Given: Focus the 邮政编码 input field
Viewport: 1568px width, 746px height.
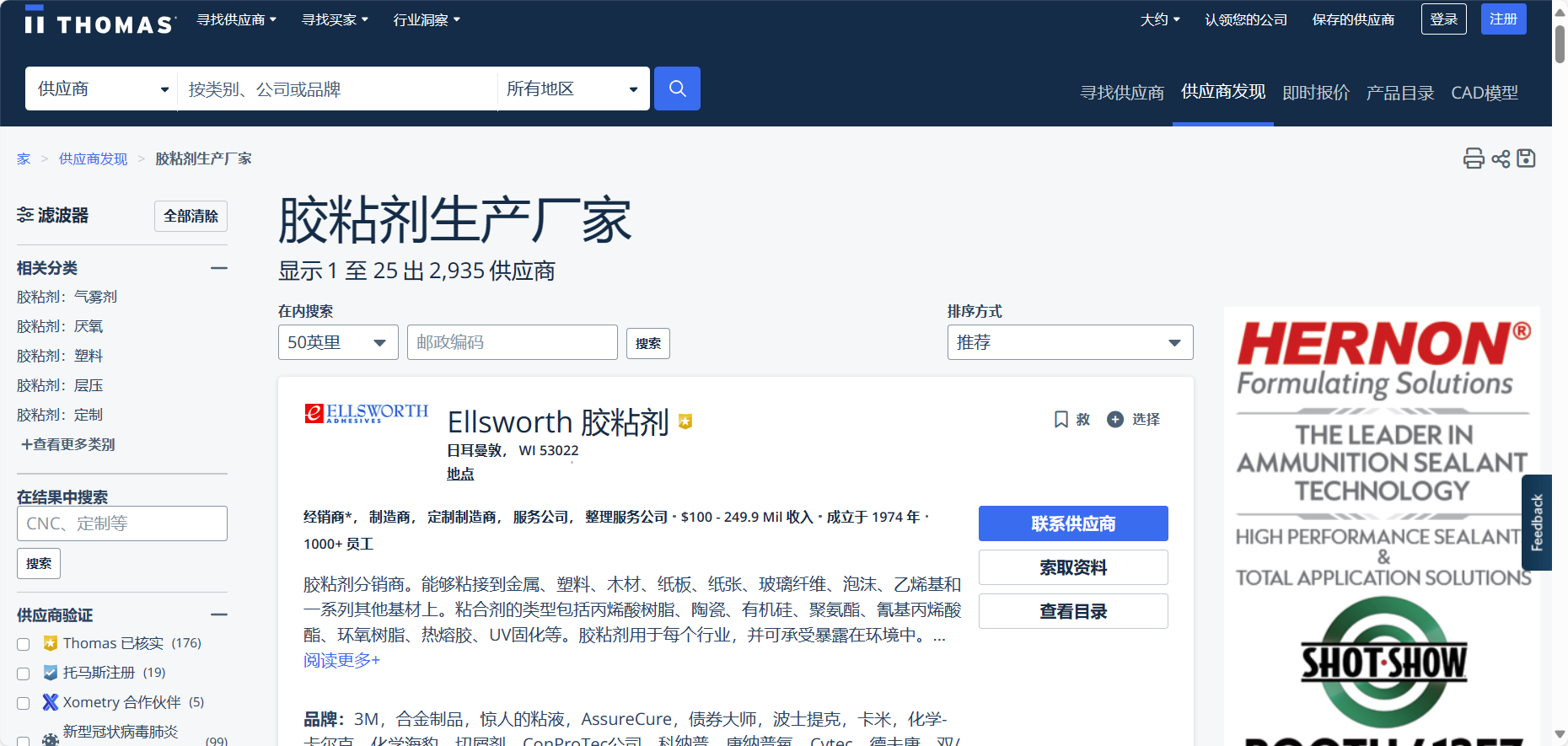Looking at the screenshot, I should point(513,342).
